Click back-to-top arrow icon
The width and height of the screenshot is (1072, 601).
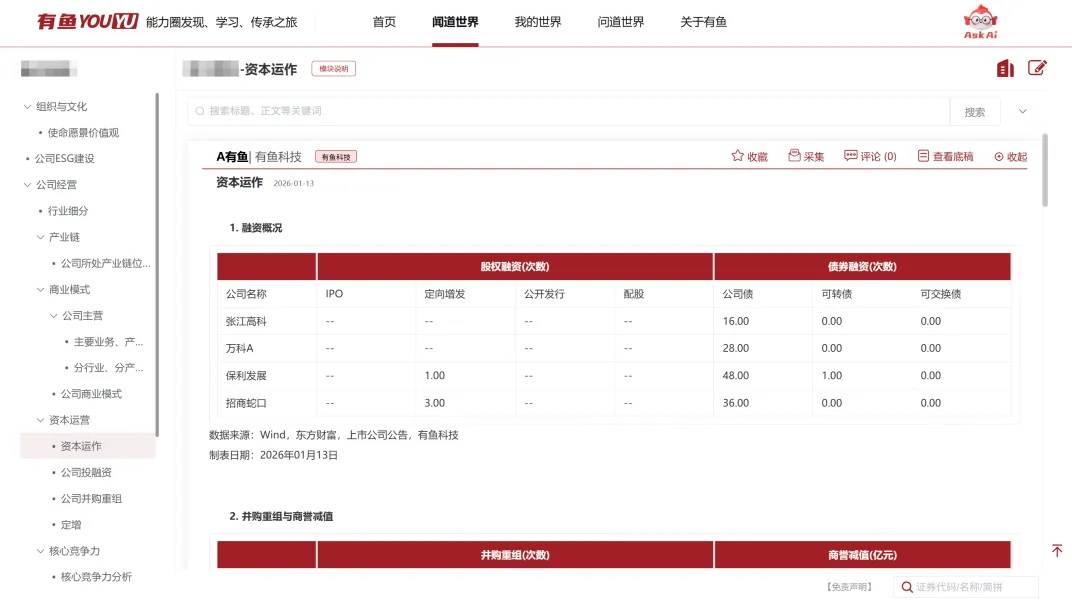pyautogui.click(x=1057, y=550)
